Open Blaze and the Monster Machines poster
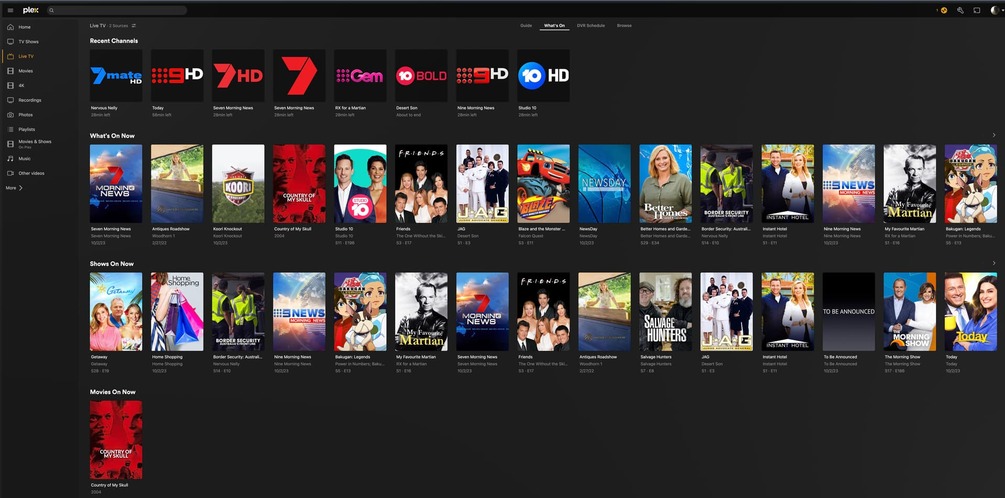 [x=544, y=183]
